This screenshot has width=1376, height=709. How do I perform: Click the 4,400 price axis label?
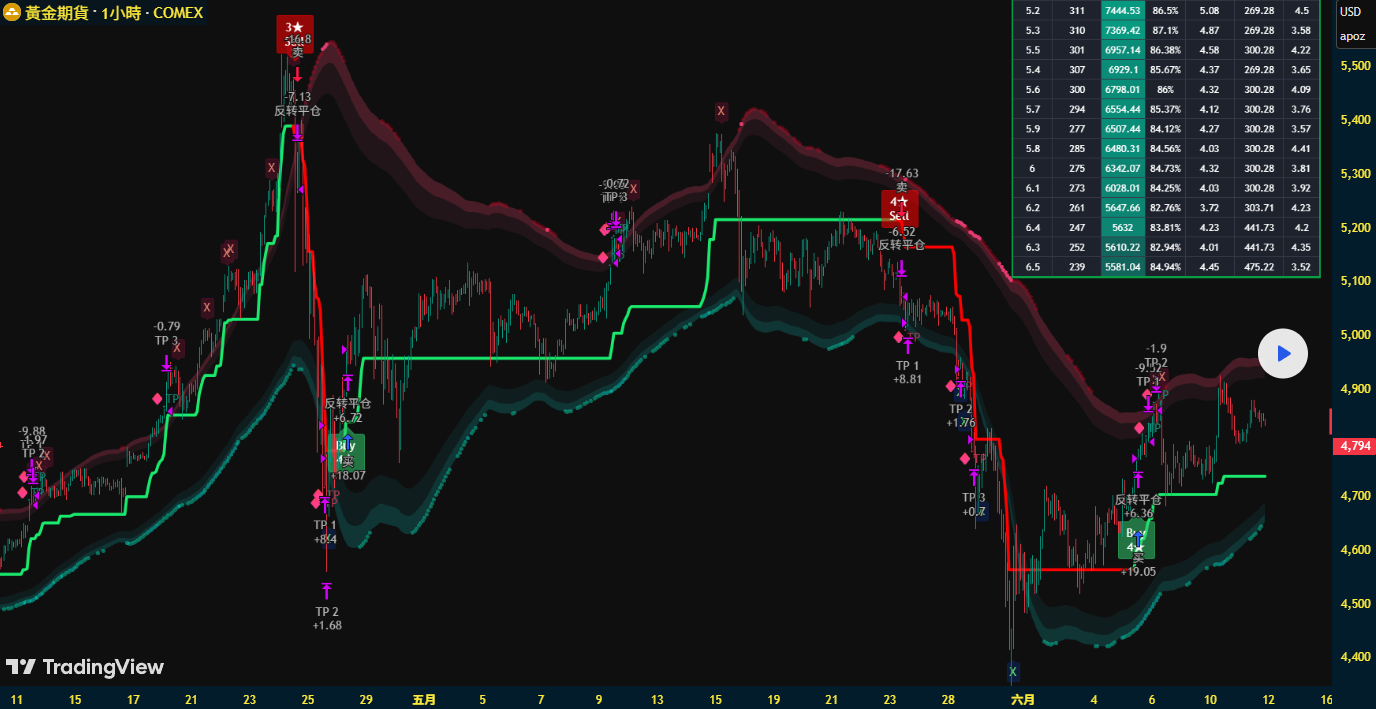click(x=1354, y=657)
